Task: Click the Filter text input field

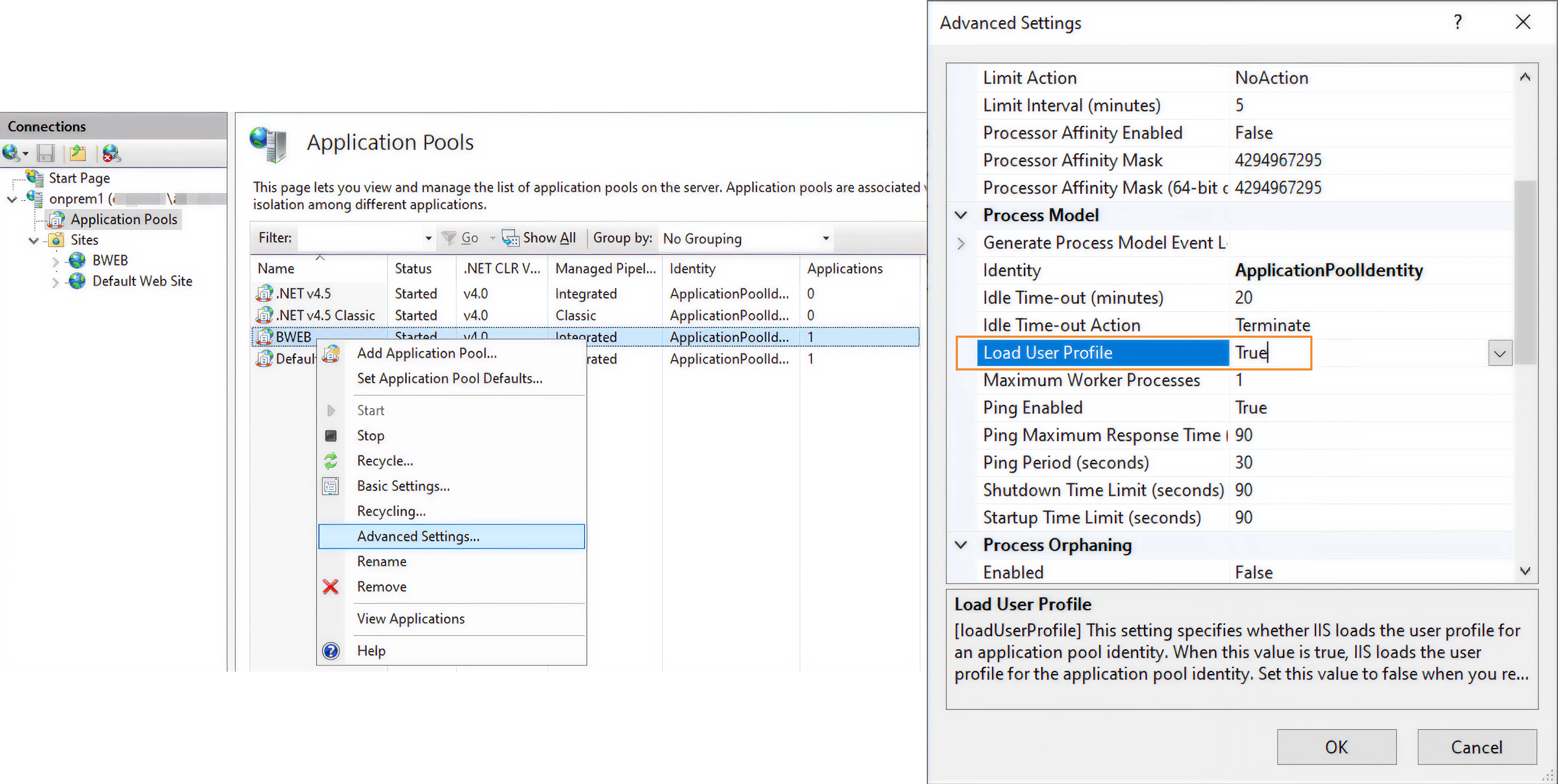Action: [x=360, y=238]
